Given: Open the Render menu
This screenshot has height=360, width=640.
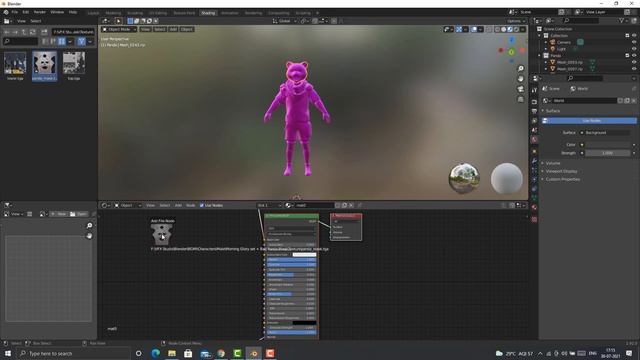Looking at the screenshot, I should (40, 12).
